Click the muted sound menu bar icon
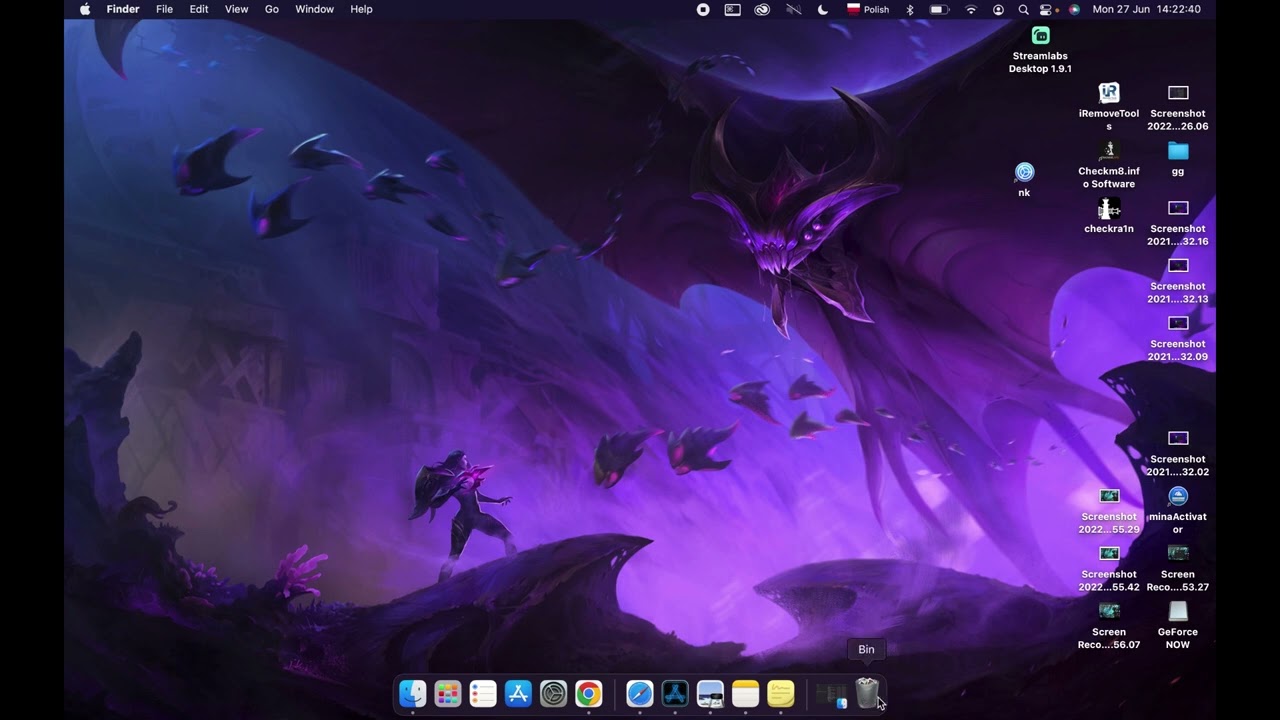 point(794,9)
